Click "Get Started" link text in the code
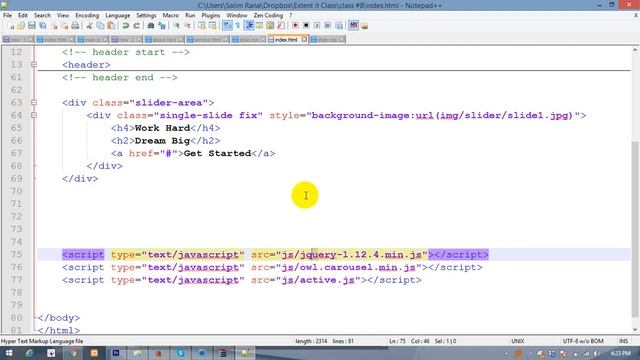The image size is (640, 360). (217, 153)
